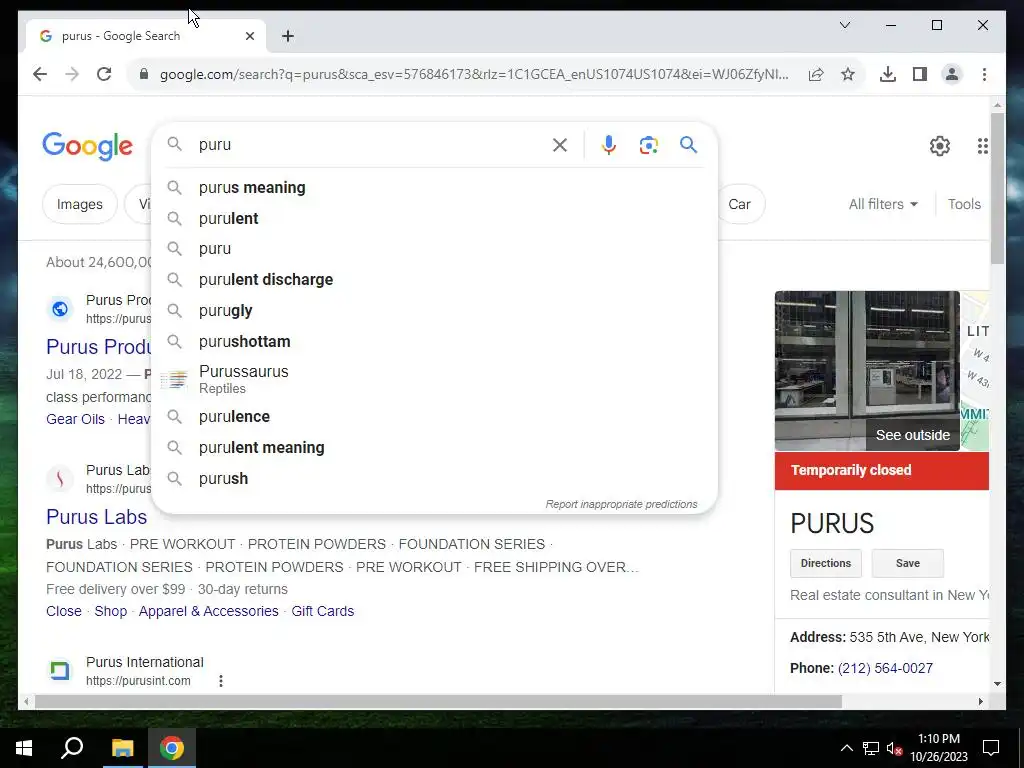Open Google quick settings gear
The width and height of the screenshot is (1024, 768).
pyautogui.click(x=940, y=146)
